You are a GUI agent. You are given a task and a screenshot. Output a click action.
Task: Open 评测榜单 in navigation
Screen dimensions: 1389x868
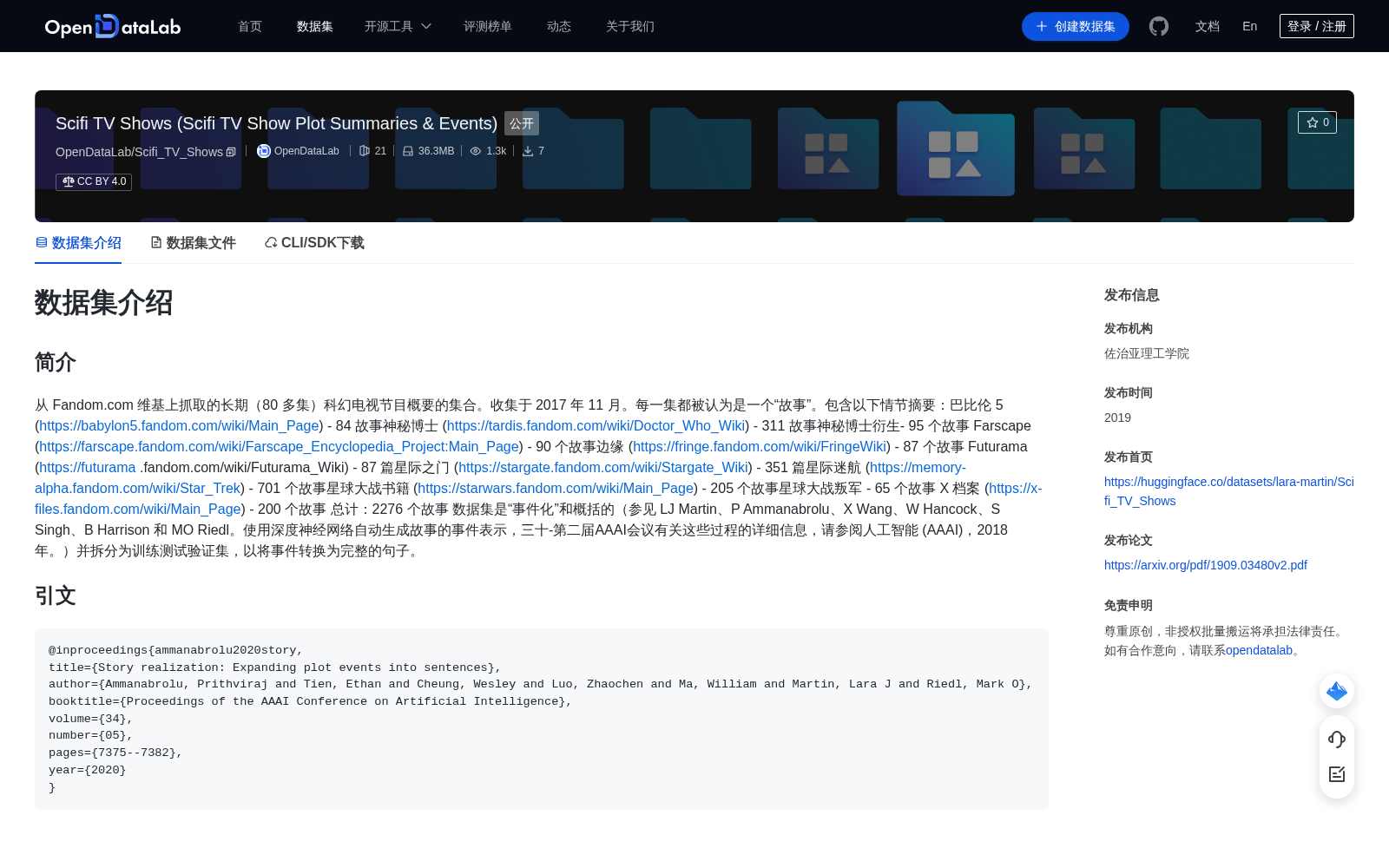click(488, 26)
